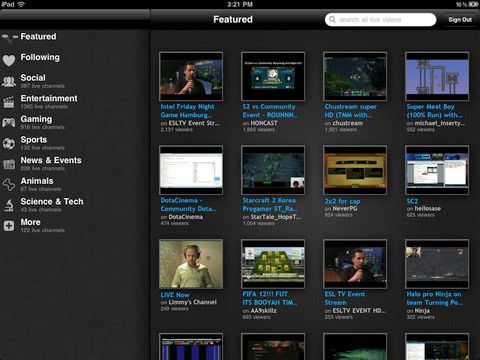Click DotaCinema - Community Dota title
Viewport: 480px width, 360px height.
click(x=188, y=205)
